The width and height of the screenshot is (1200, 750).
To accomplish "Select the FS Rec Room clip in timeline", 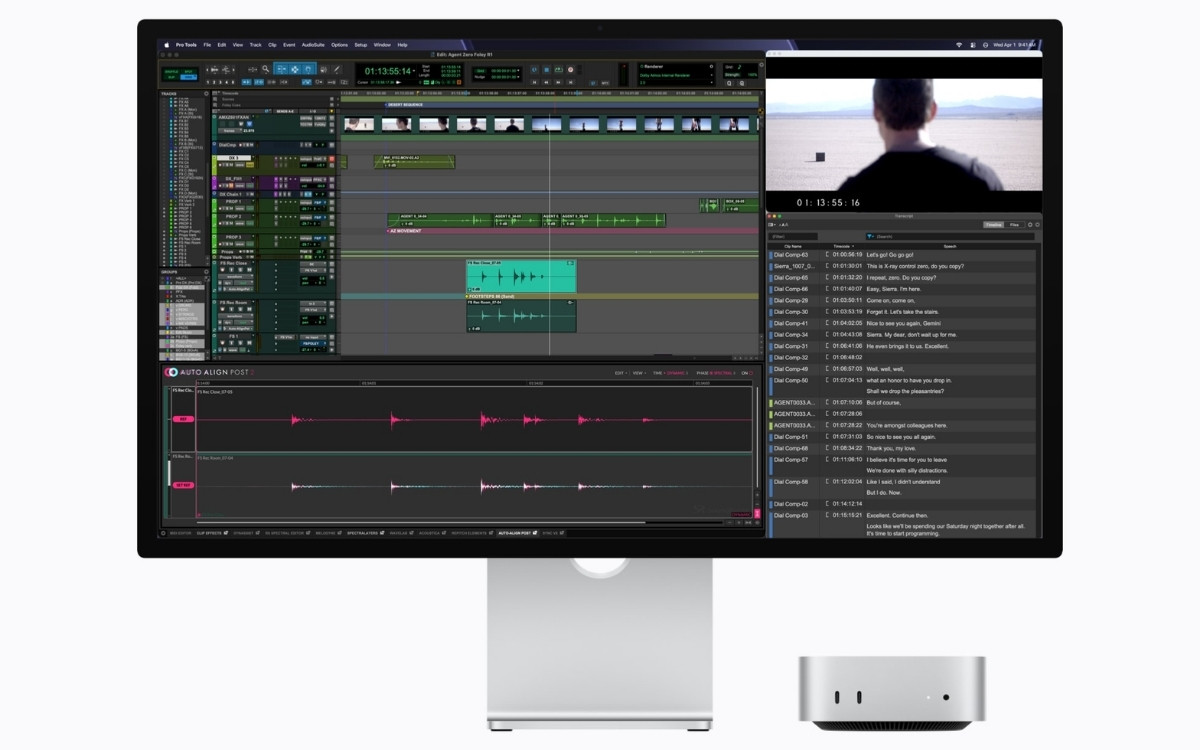I will 521,315.
